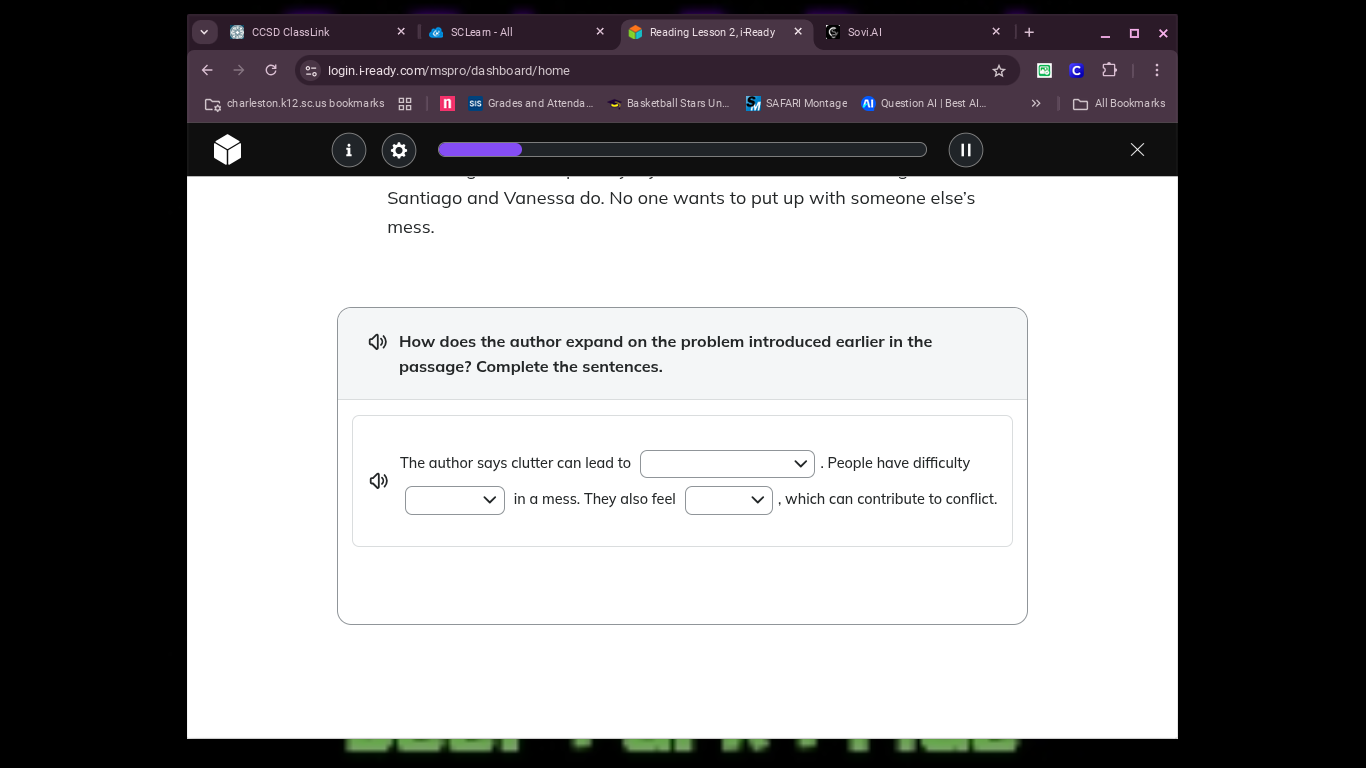Open the Grades and Attendance bookmark

point(530,104)
